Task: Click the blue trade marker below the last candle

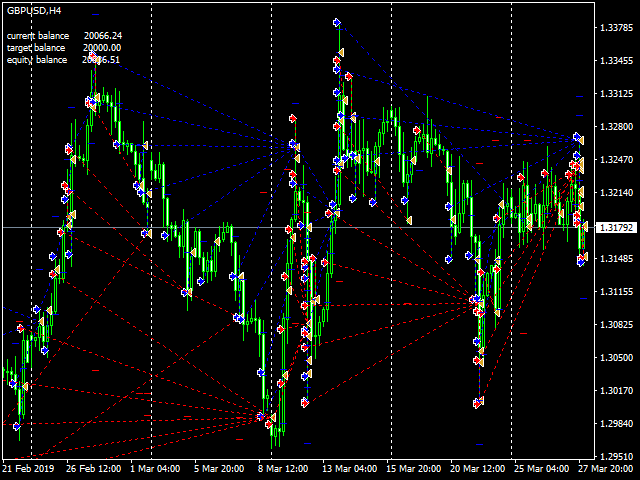Action: [x=582, y=260]
